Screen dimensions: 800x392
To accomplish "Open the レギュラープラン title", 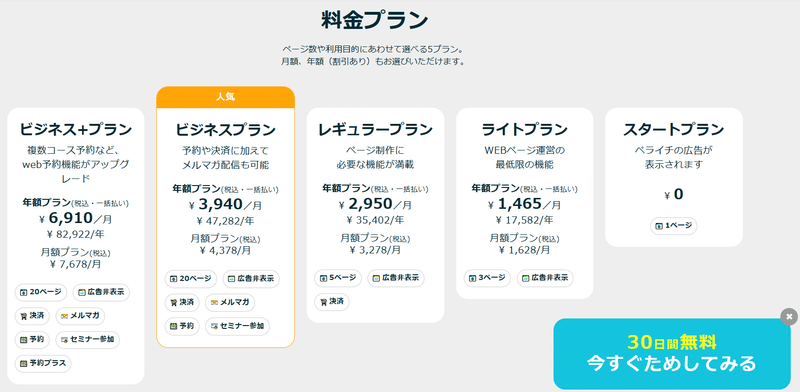I will coord(375,130).
